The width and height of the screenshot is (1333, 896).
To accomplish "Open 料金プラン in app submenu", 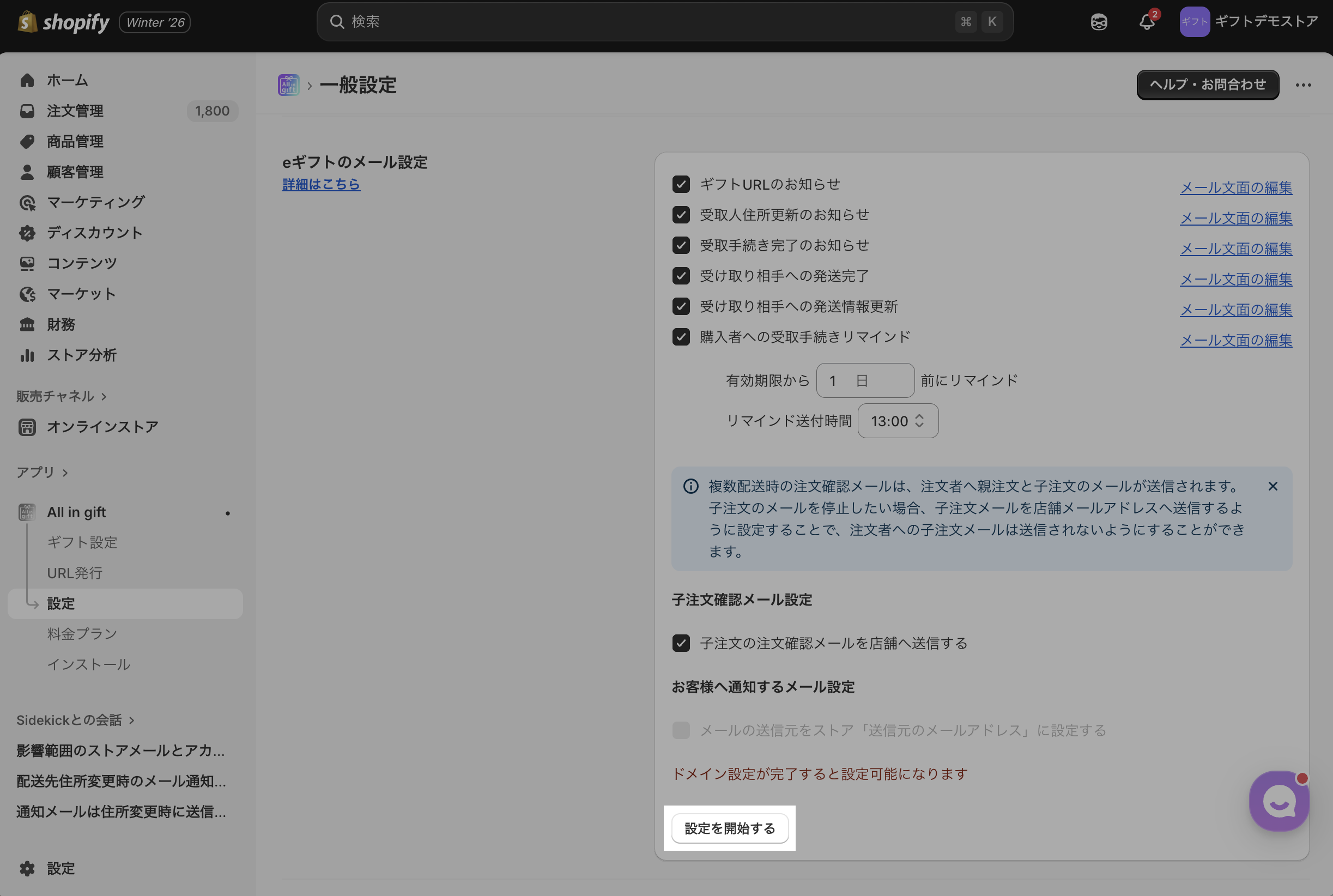I will (82, 634).
